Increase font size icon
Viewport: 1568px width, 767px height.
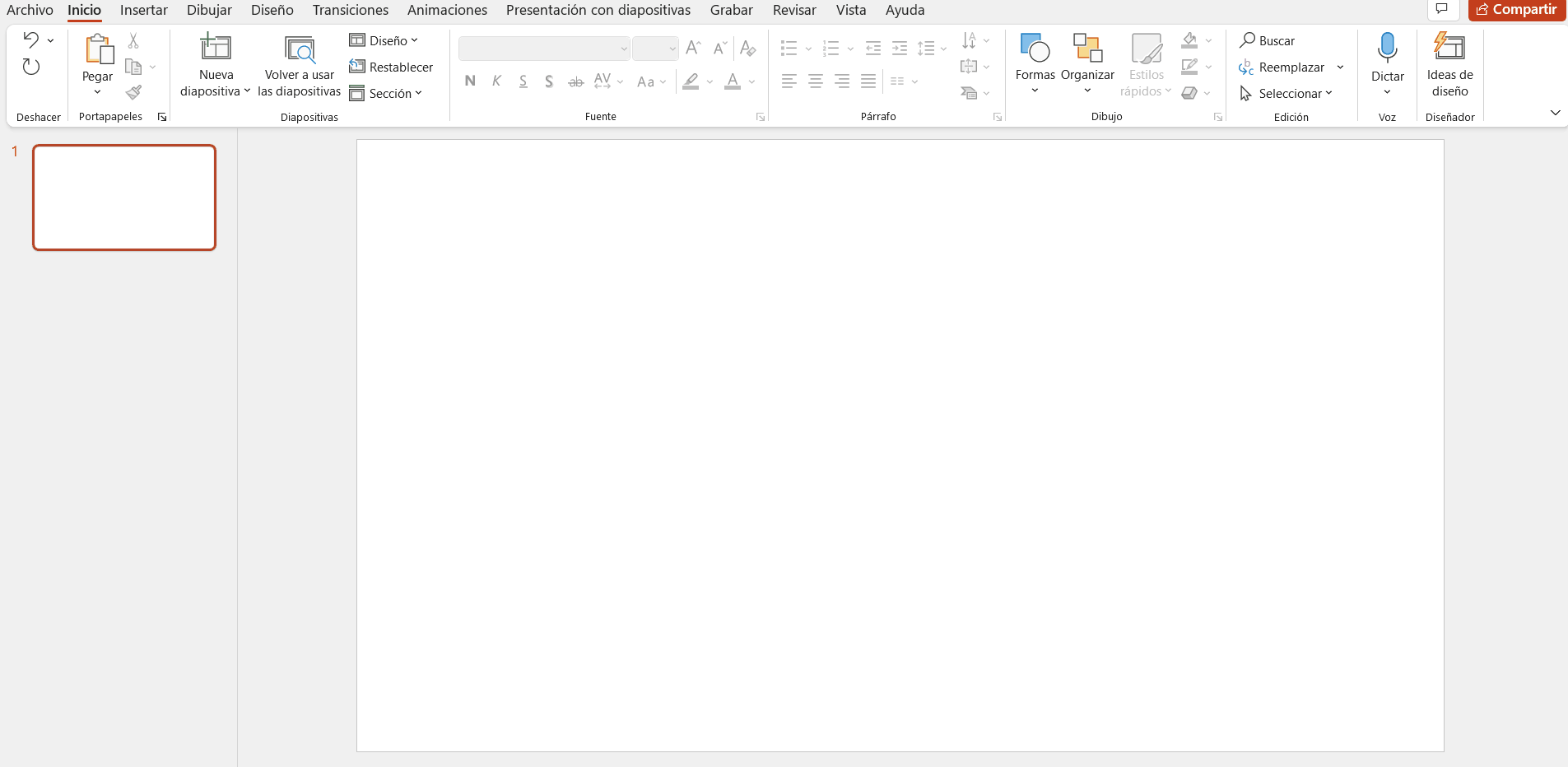693,48
